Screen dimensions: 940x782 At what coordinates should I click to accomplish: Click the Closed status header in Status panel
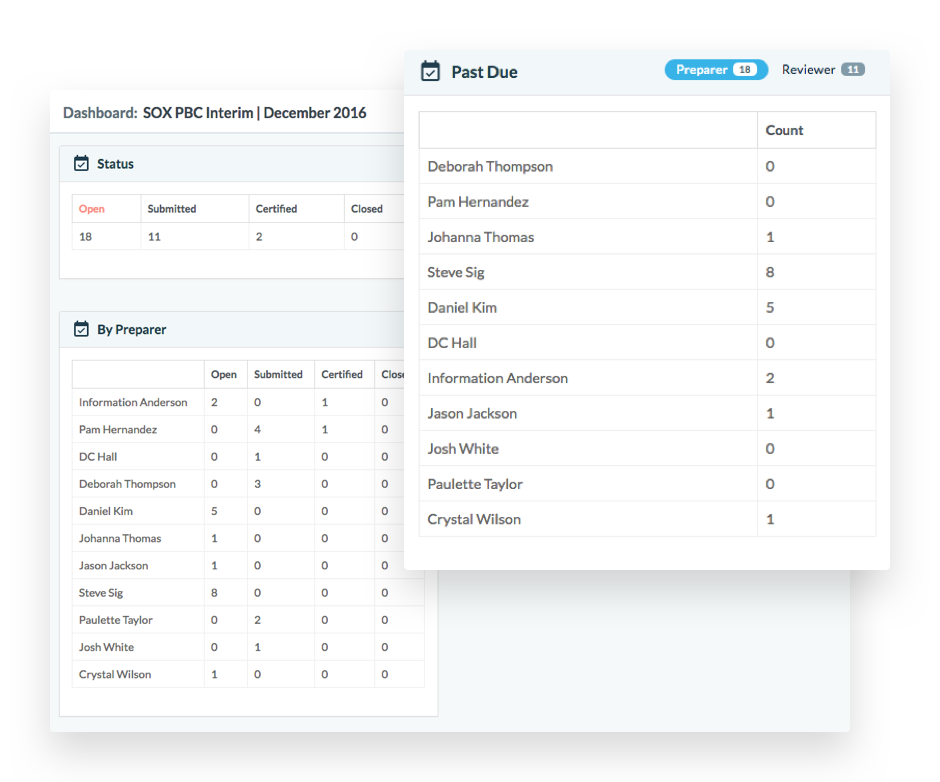(366, 209)
